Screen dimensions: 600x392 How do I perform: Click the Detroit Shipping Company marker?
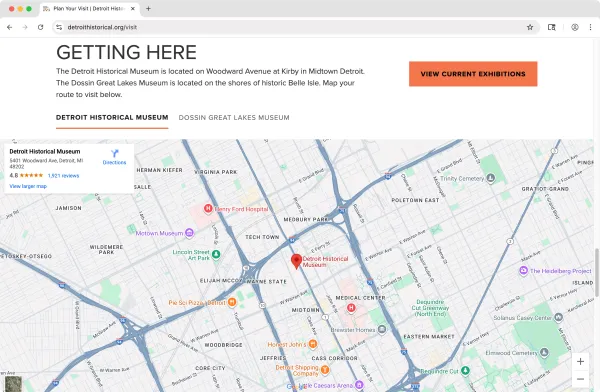(x=325, y=369)
